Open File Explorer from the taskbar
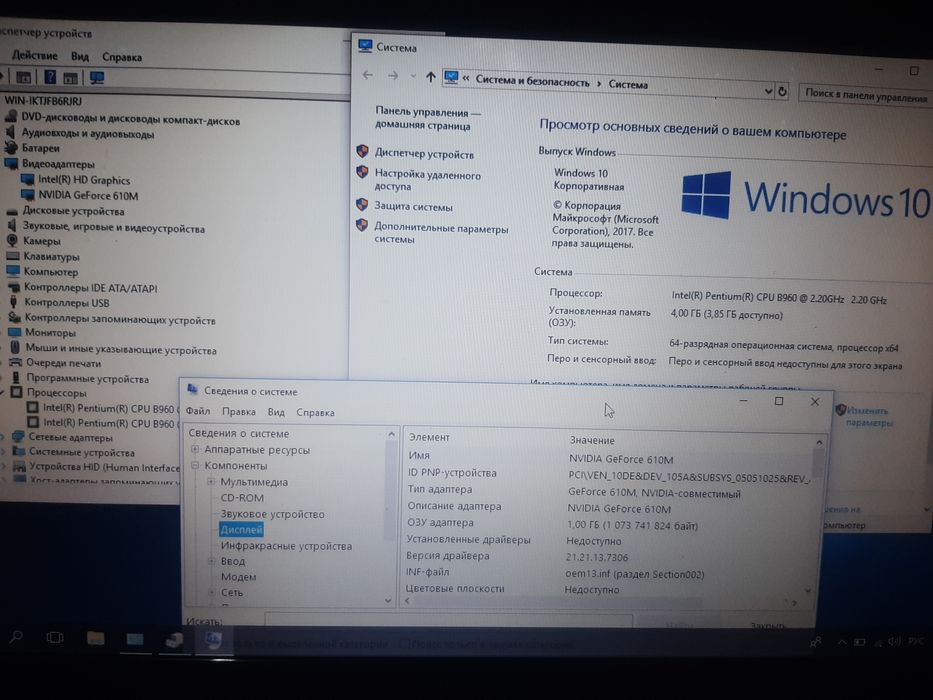Viewport: 933px width, 700px height. point(95,639)
